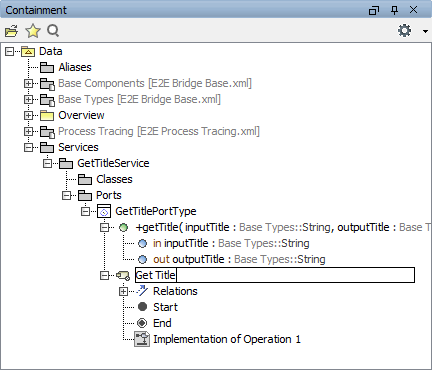Click the GetTitleService package icon
This screenshot has width=432, height=370.
coord(66,163)
